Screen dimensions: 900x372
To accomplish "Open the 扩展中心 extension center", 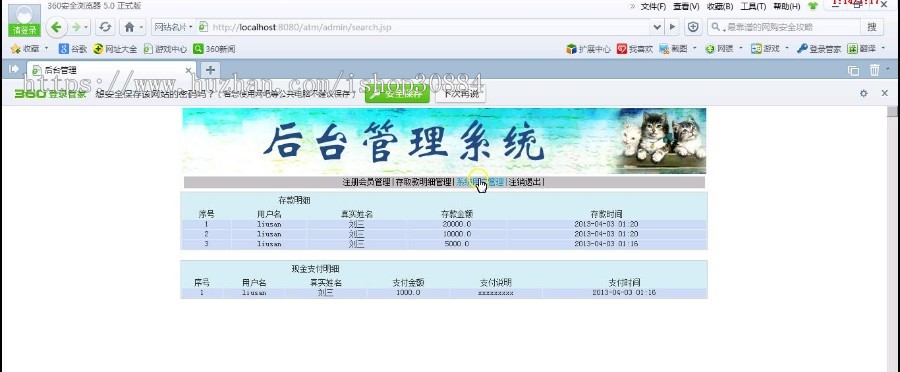I will [588, 49].
